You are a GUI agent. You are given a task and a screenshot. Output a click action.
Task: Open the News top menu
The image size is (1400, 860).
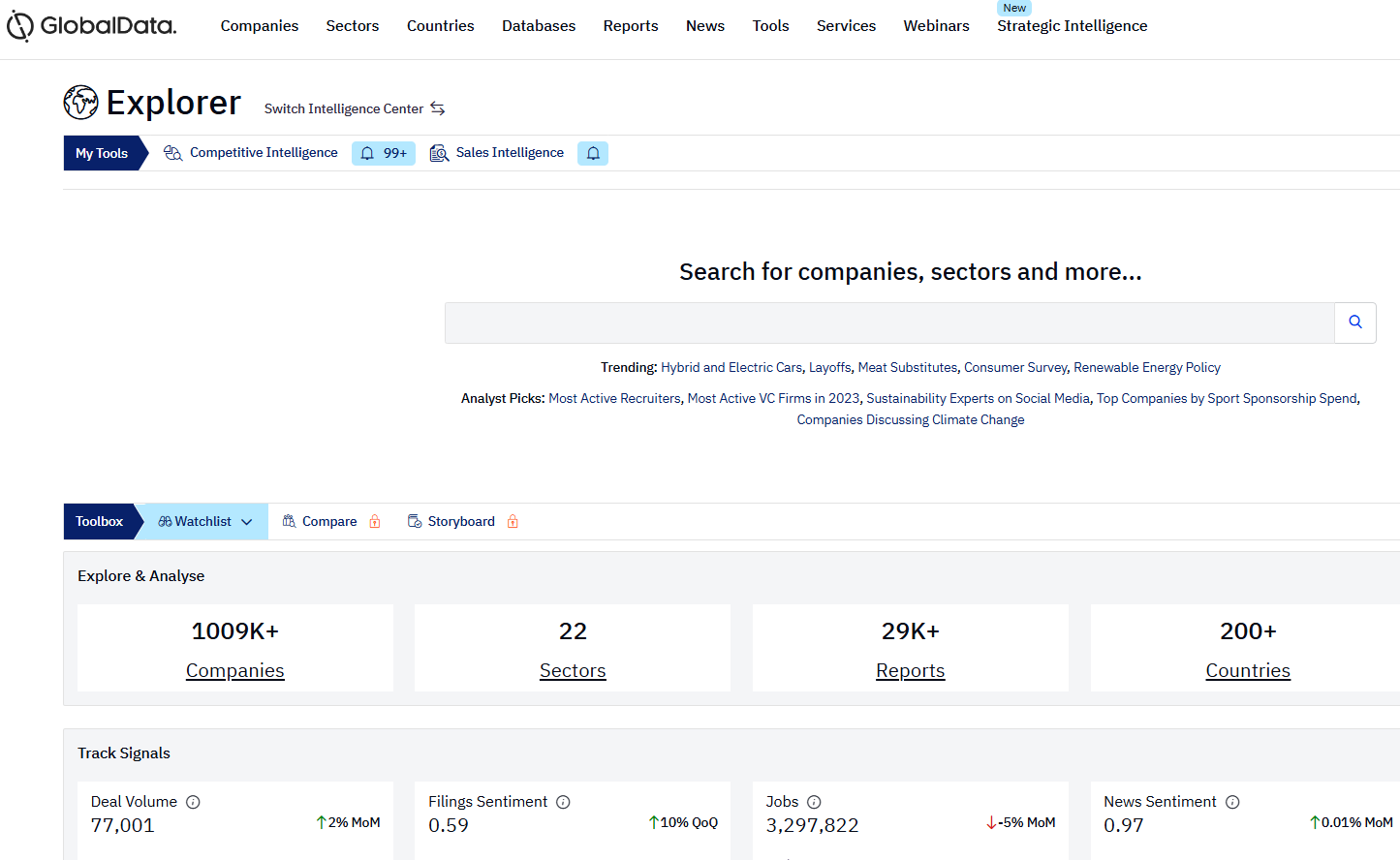coord(705,26)
